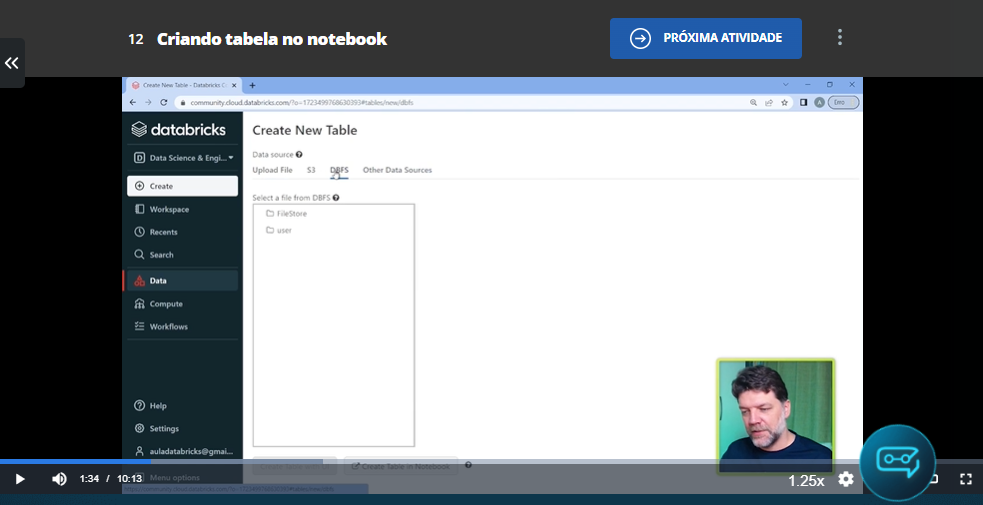Click help icon next to Create Table in Notebook
Image resolution: width=983 pixels, height=505 pixels.
(468, 465)
